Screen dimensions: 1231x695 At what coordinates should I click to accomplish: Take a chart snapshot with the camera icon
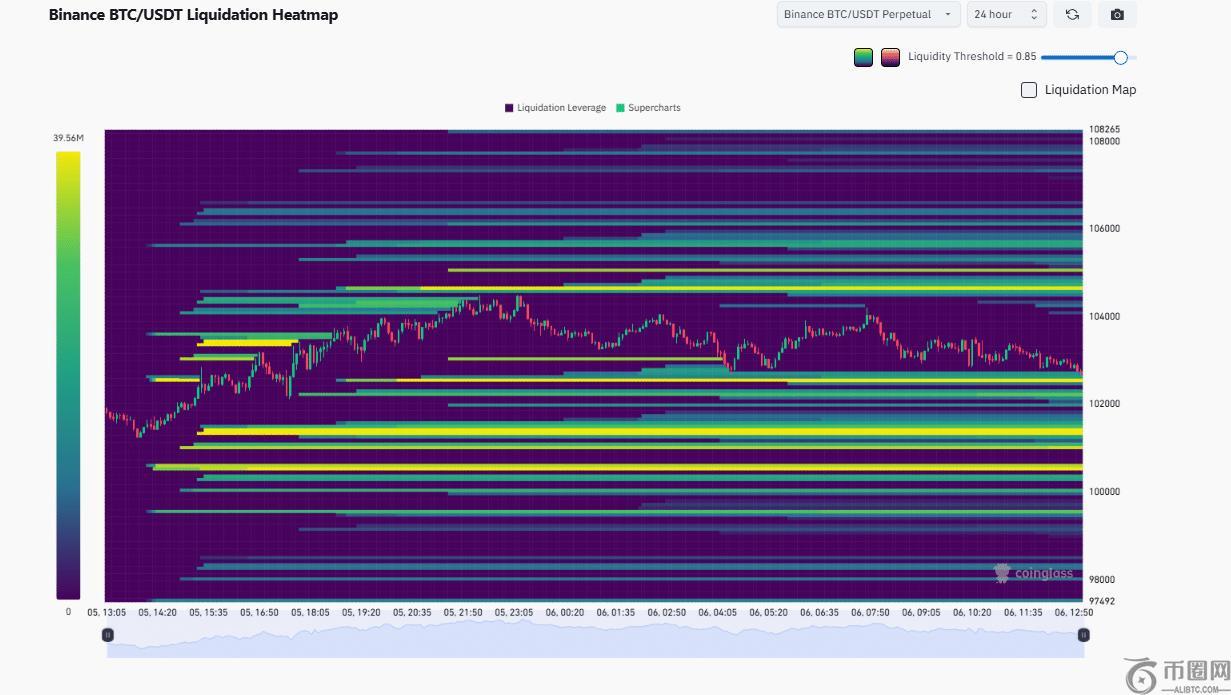tap(1117, 15)
